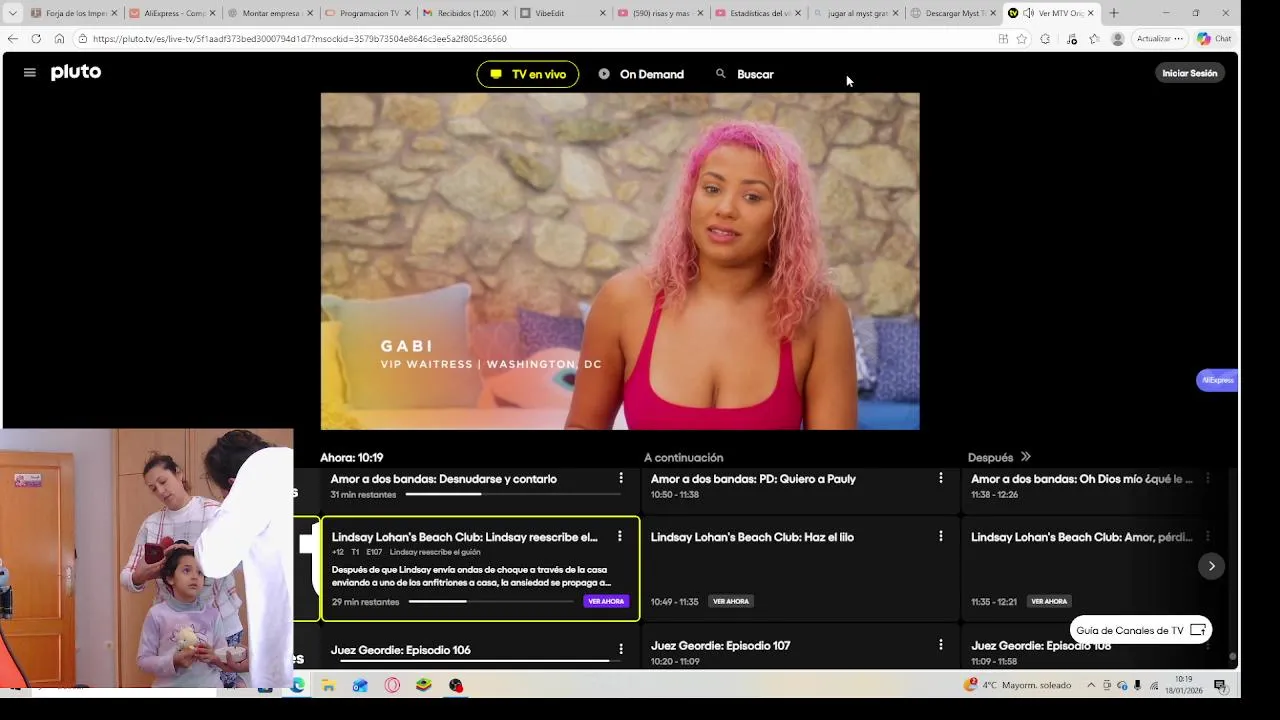The height and width of the screenshot is (720, 1280).
Task: Open Edge from the taskbar
Action: 298,685
